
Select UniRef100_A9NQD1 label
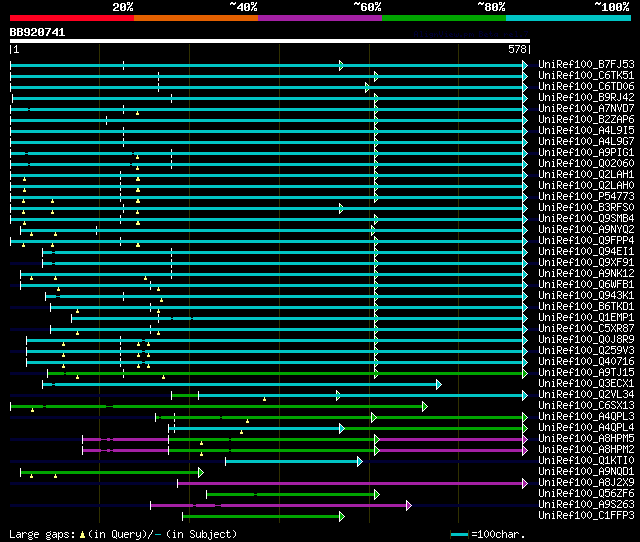pos(586,472)
